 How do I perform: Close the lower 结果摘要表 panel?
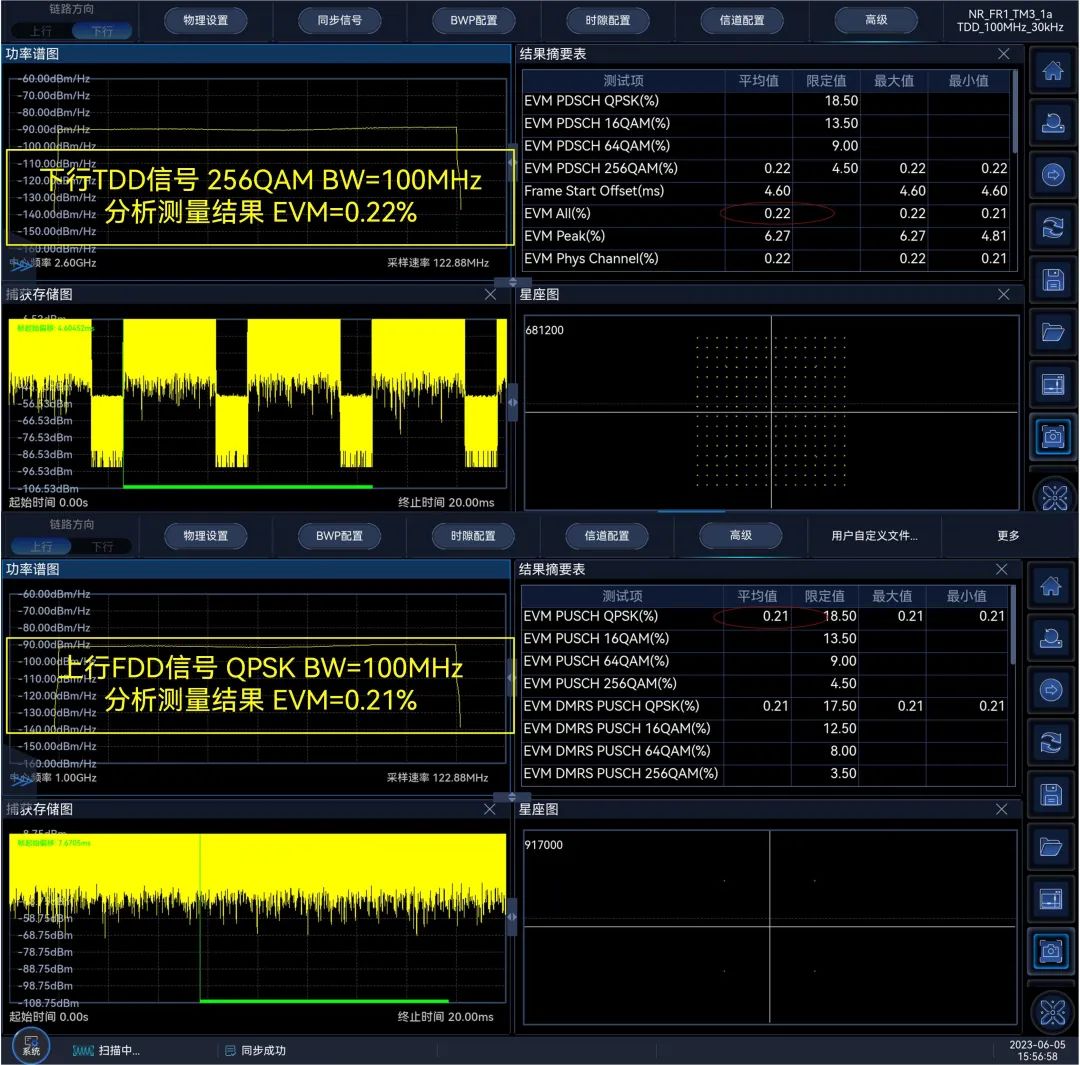tap(1001, 569)
